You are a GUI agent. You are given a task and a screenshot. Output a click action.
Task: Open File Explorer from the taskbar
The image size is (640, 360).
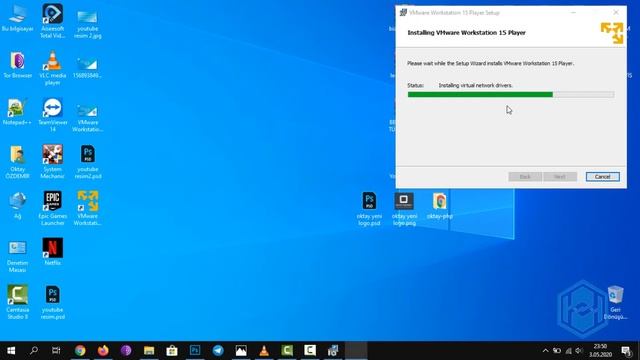[149, 351]
